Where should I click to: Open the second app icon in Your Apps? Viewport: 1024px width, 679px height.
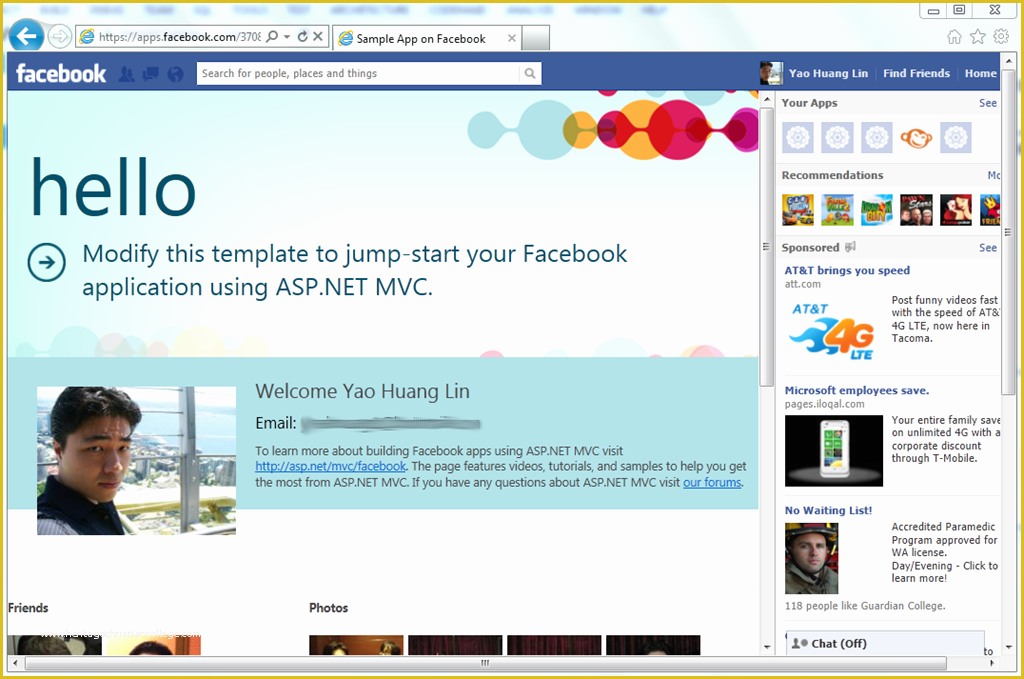click(x=837, y=138)
